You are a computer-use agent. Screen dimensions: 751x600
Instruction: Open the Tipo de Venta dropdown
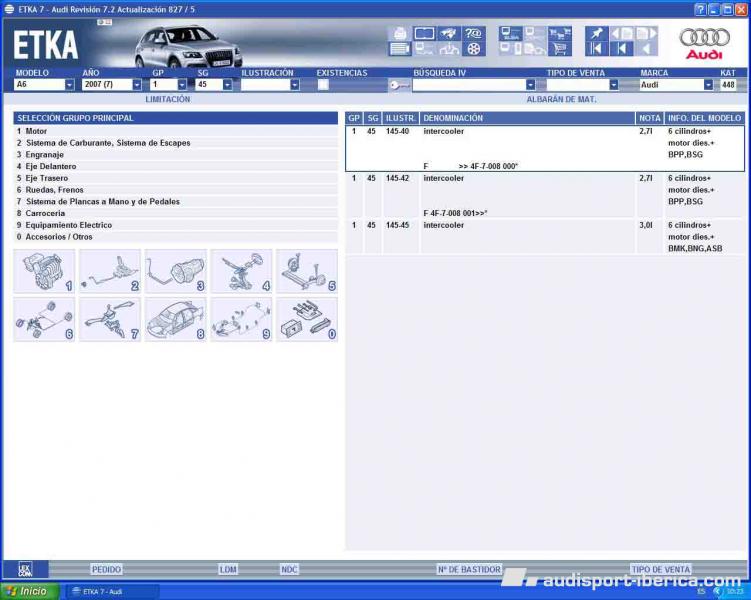coord(614,85)
